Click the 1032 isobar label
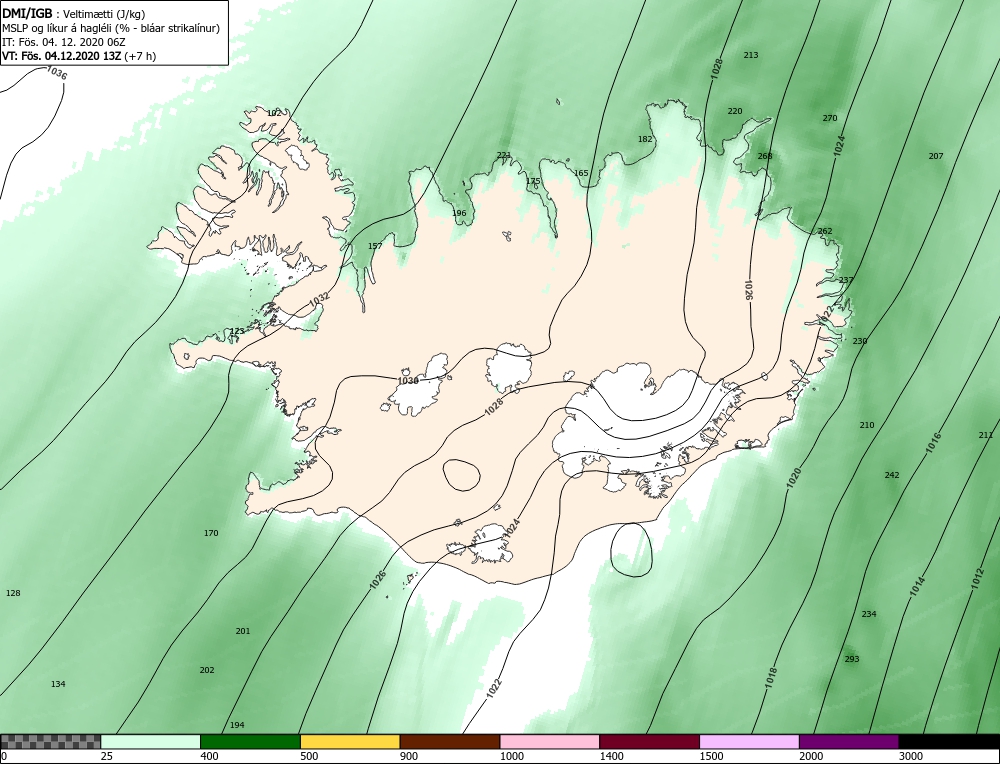 [320, 298]
